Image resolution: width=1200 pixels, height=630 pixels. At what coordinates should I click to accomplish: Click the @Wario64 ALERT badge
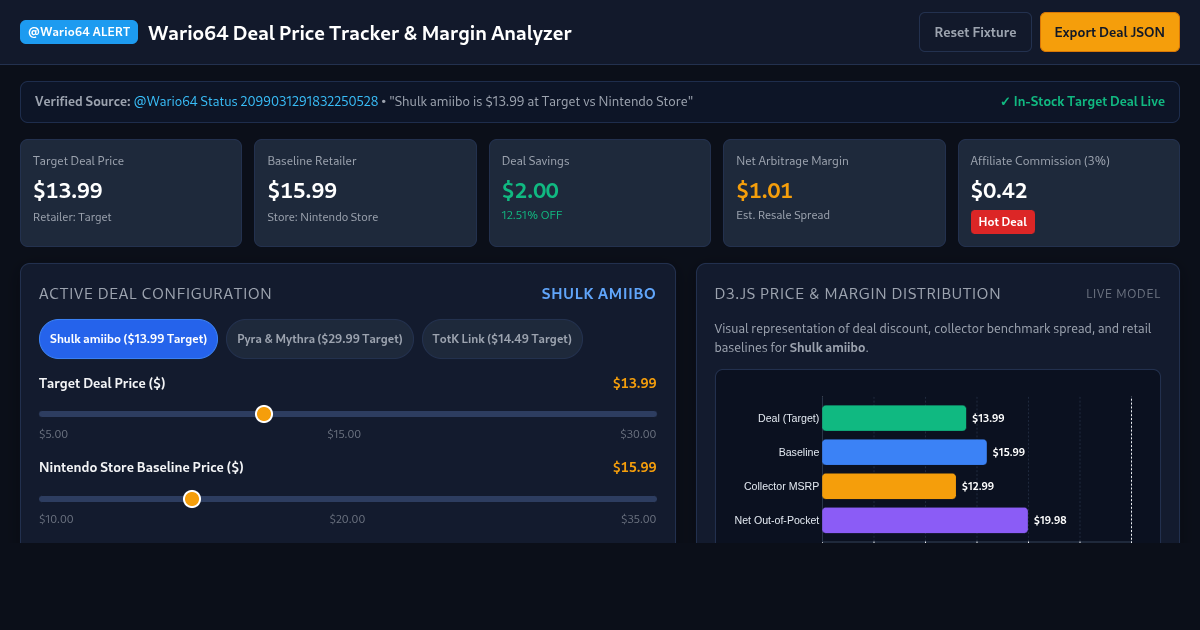tap(79, 32)
